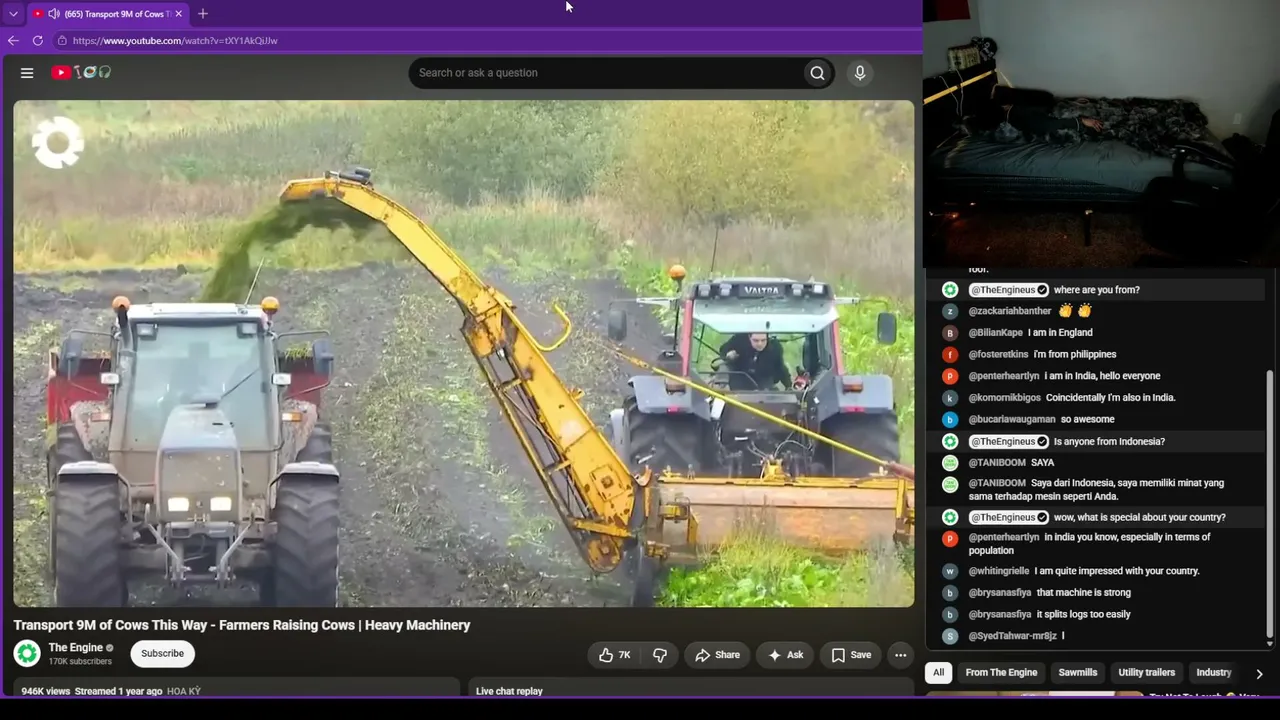Screen dimensions: 1280x720
Task: Click the video title text
Action: (x=242, y=625)
